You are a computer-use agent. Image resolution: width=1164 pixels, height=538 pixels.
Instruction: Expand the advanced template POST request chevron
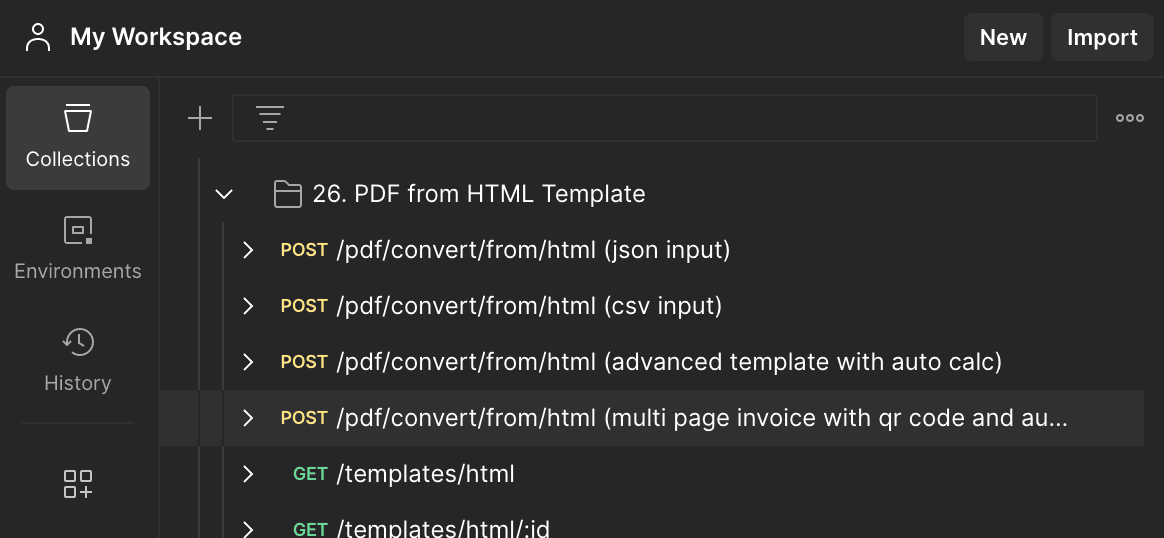click(x=248, y=362)
